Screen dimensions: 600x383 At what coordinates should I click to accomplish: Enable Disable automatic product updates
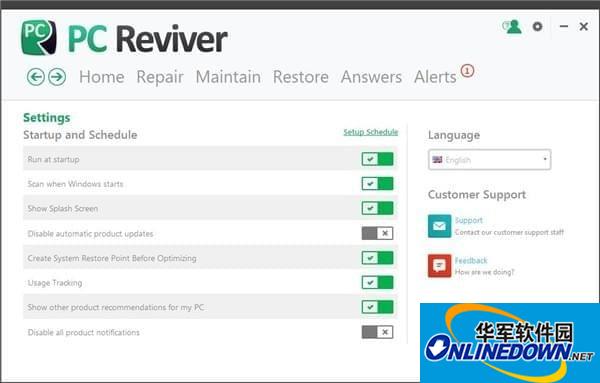(377, 233)
